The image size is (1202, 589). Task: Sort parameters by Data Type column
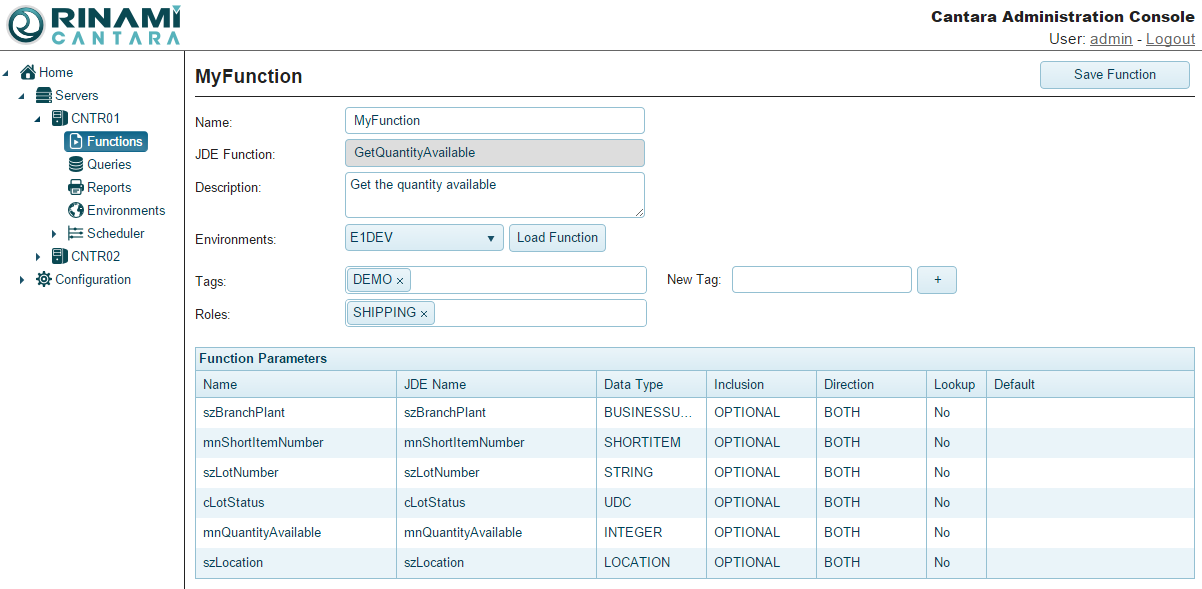(x=633, y=384)
